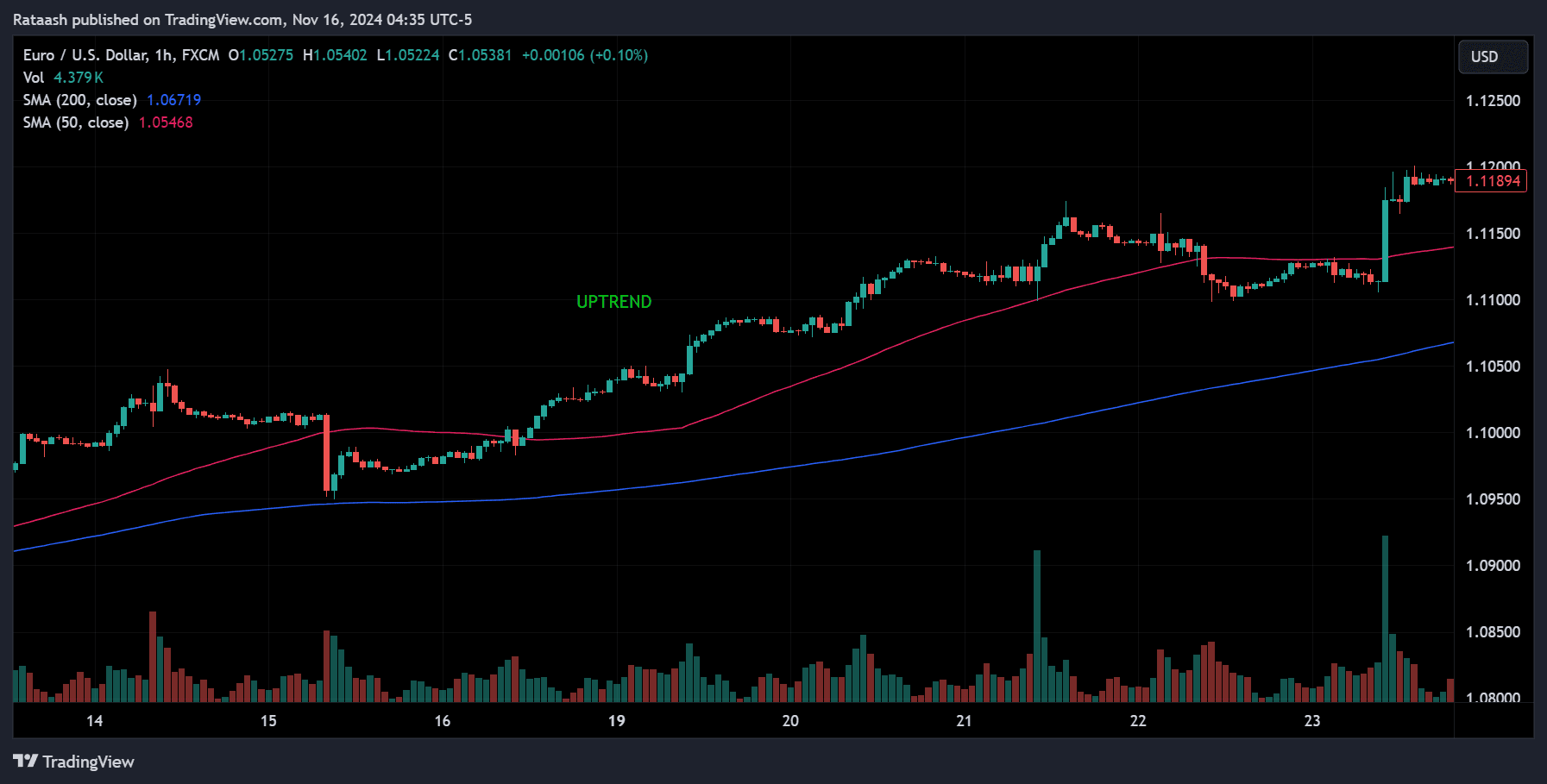Screen dimensions: 1547x784
Task: Click the UPTREND annotation text
Action: coord(614,301)
